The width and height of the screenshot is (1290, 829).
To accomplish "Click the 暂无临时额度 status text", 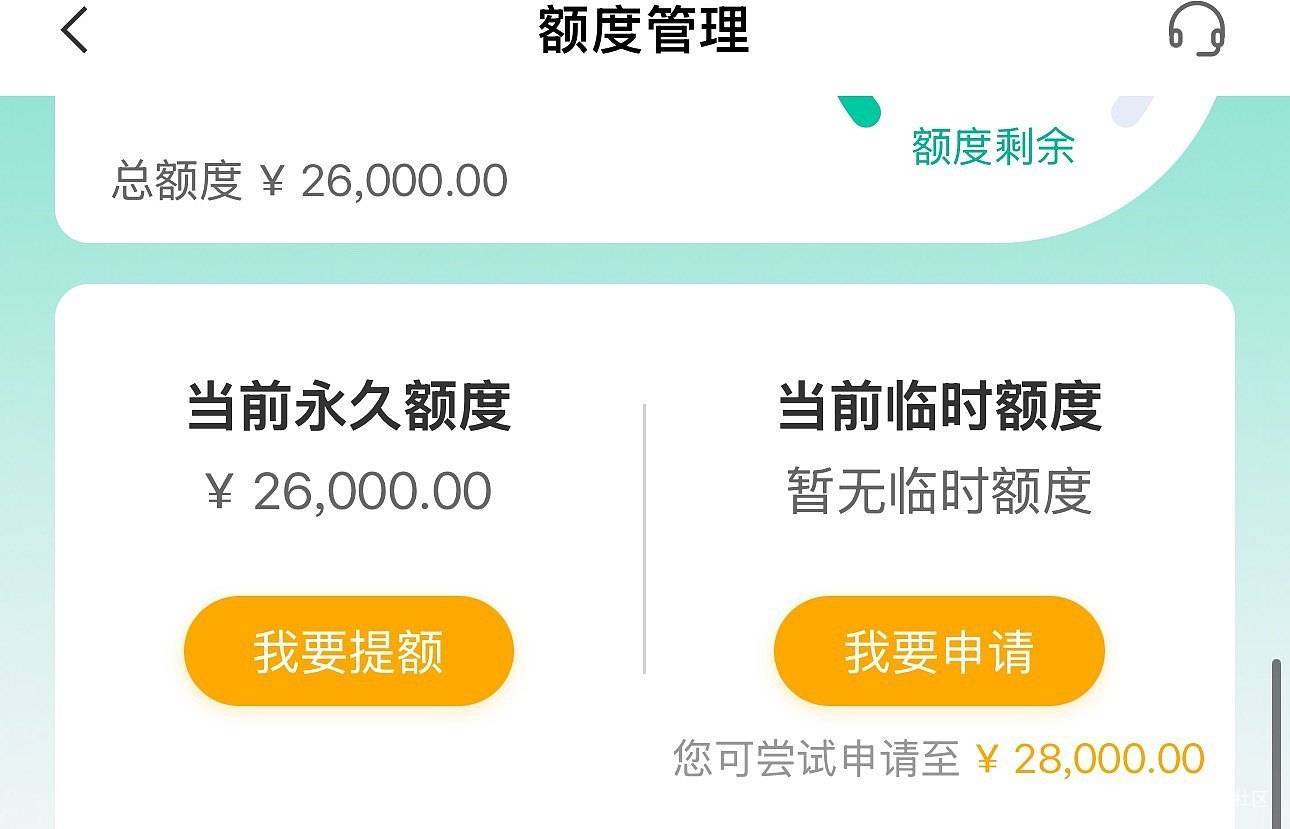I will (939, 491).
